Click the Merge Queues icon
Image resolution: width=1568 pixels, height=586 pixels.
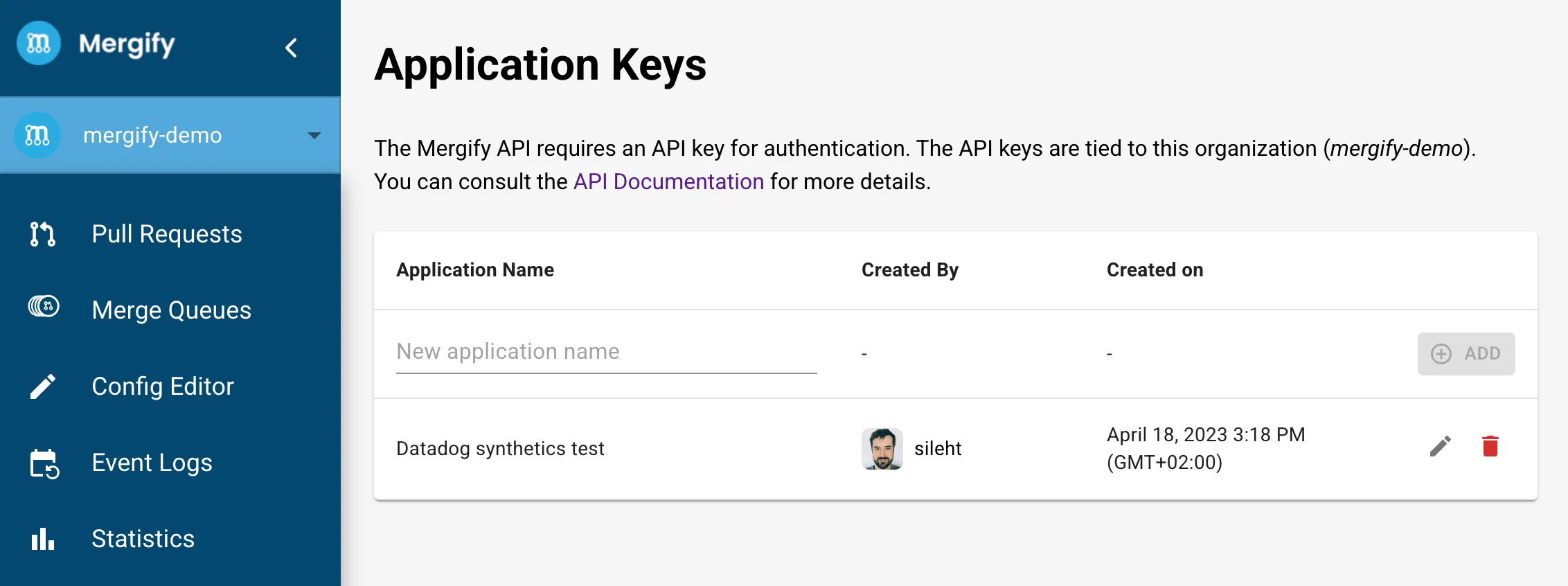(44, 306)
